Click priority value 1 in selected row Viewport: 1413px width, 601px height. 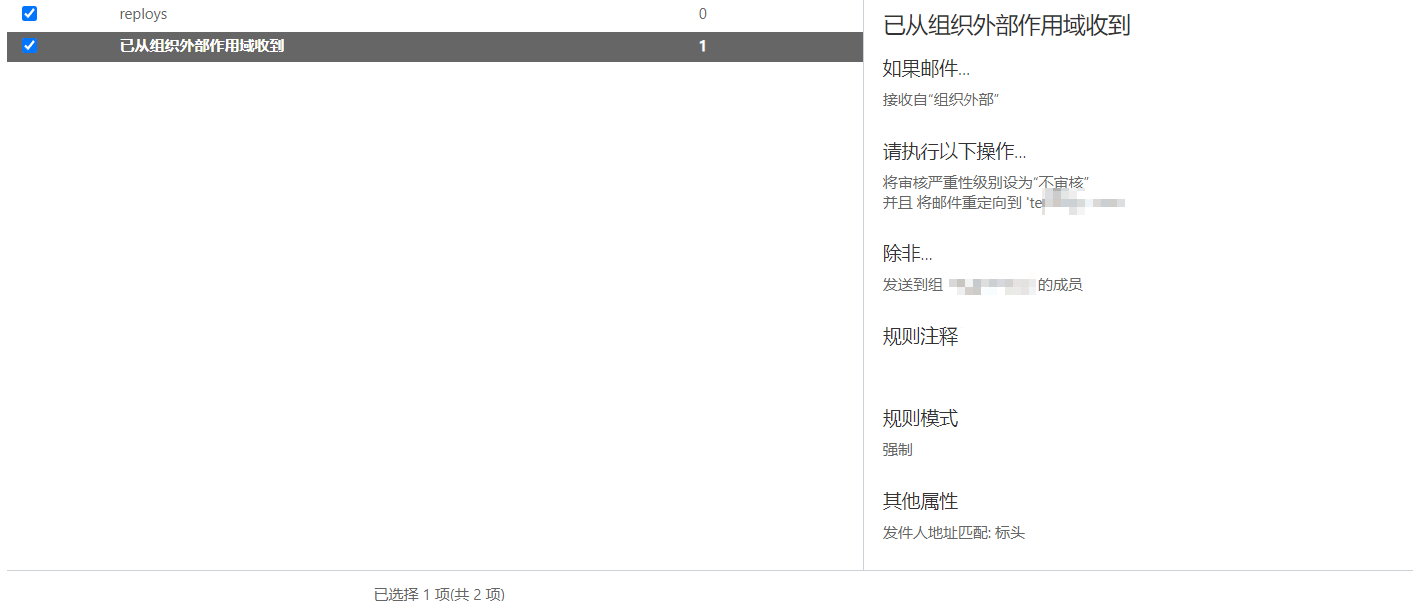point(702,46)
